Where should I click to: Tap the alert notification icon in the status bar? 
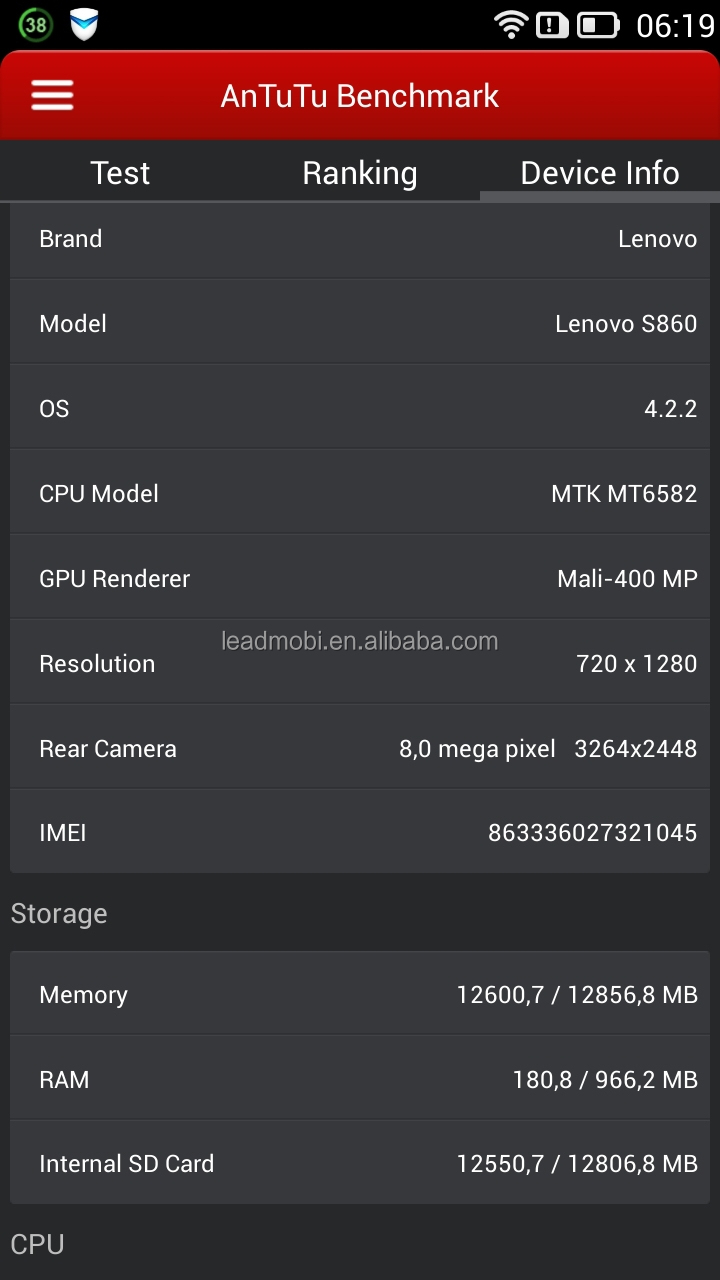pyautogui.click(x=552, y=24)
